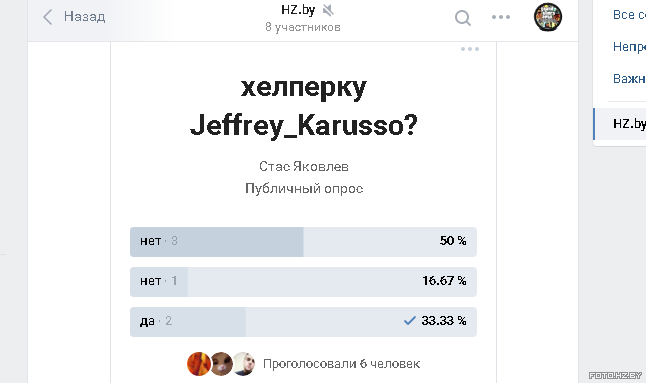Screen dimensions: 646x383
Task: Open the HZ.by chat avatar
Action: [x=548, y=17]
